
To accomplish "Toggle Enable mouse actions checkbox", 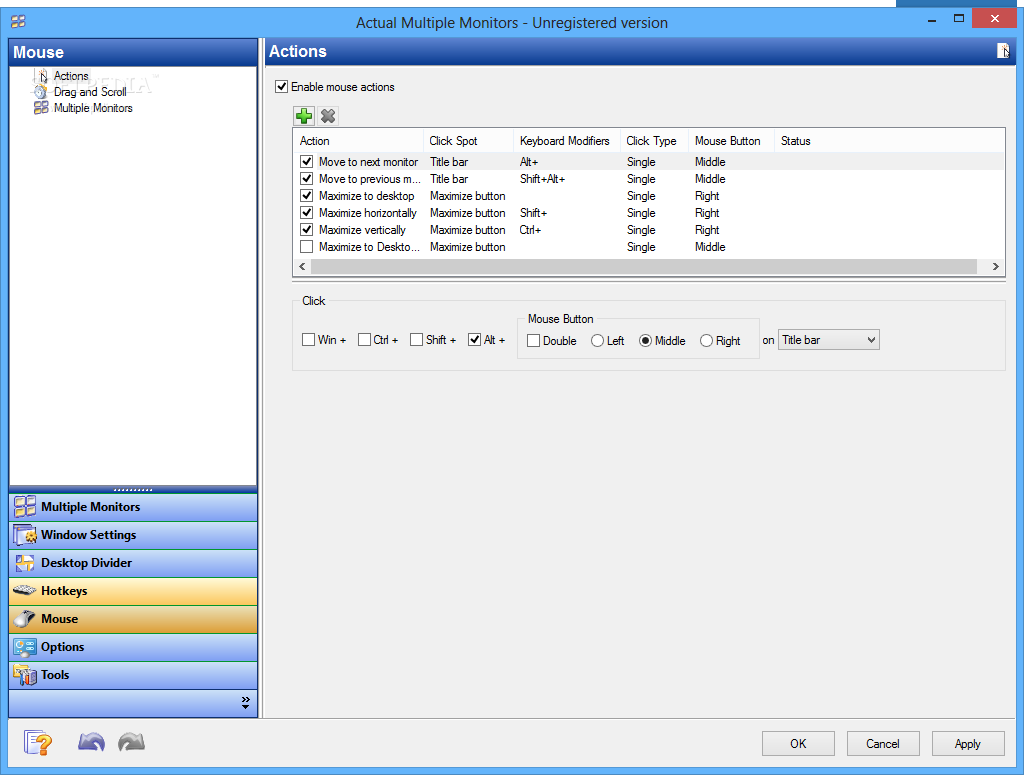I will [x=281, y=87].
